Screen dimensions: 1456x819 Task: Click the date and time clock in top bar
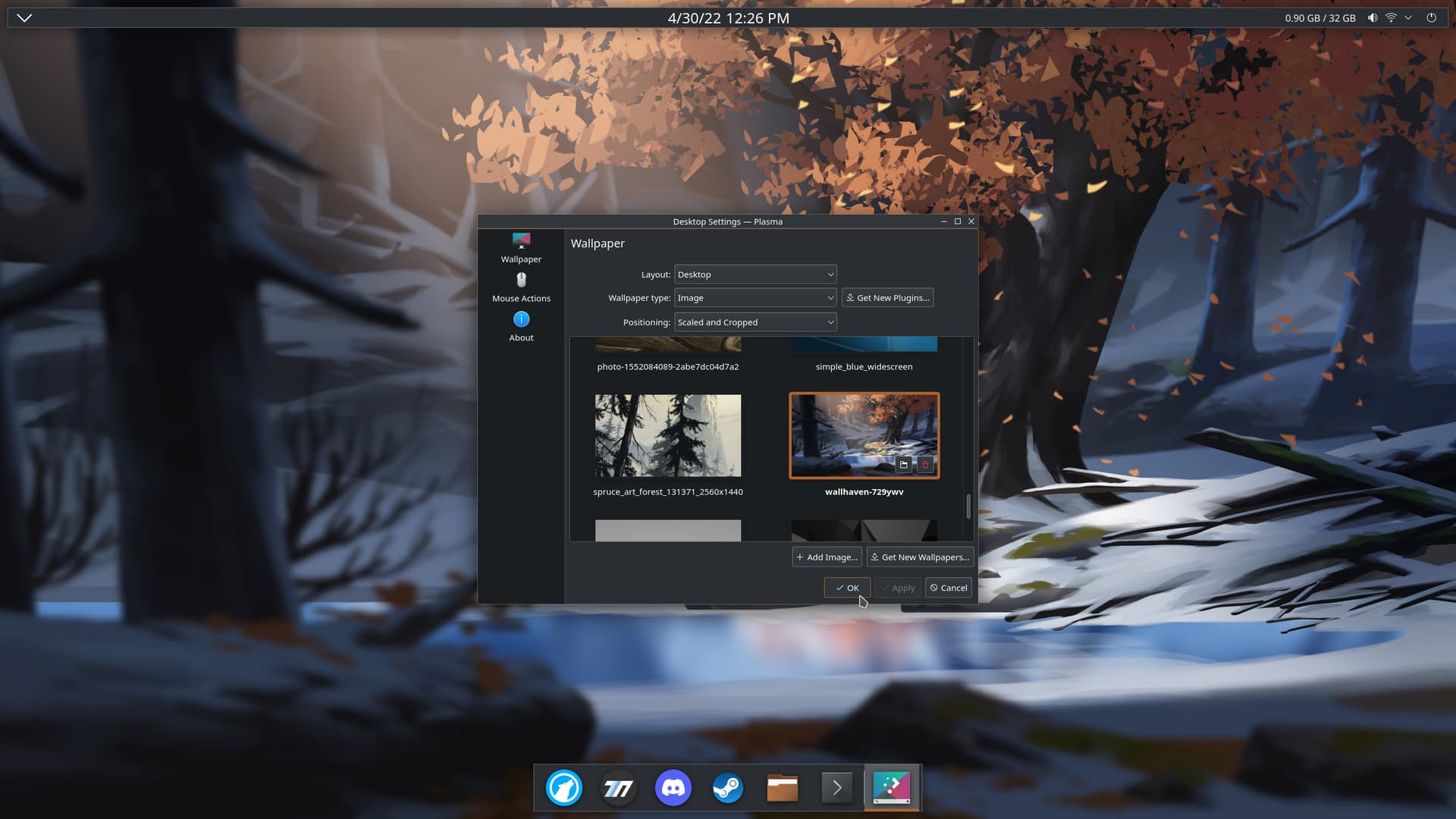tap(728, 17)
